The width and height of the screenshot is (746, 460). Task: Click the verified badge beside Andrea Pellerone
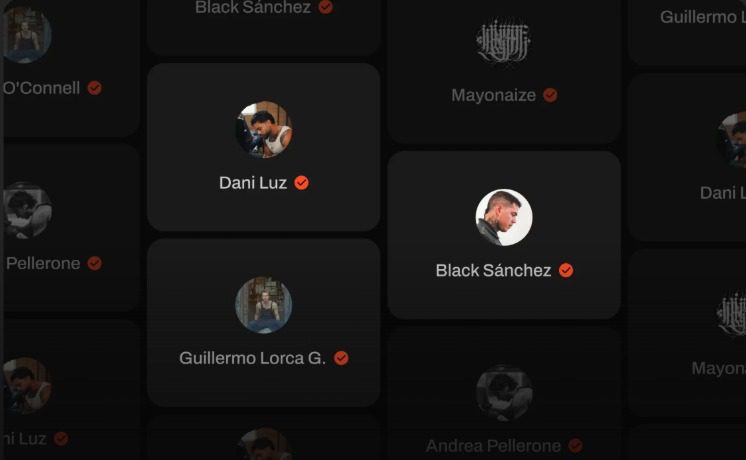click(x=576, y=446)
